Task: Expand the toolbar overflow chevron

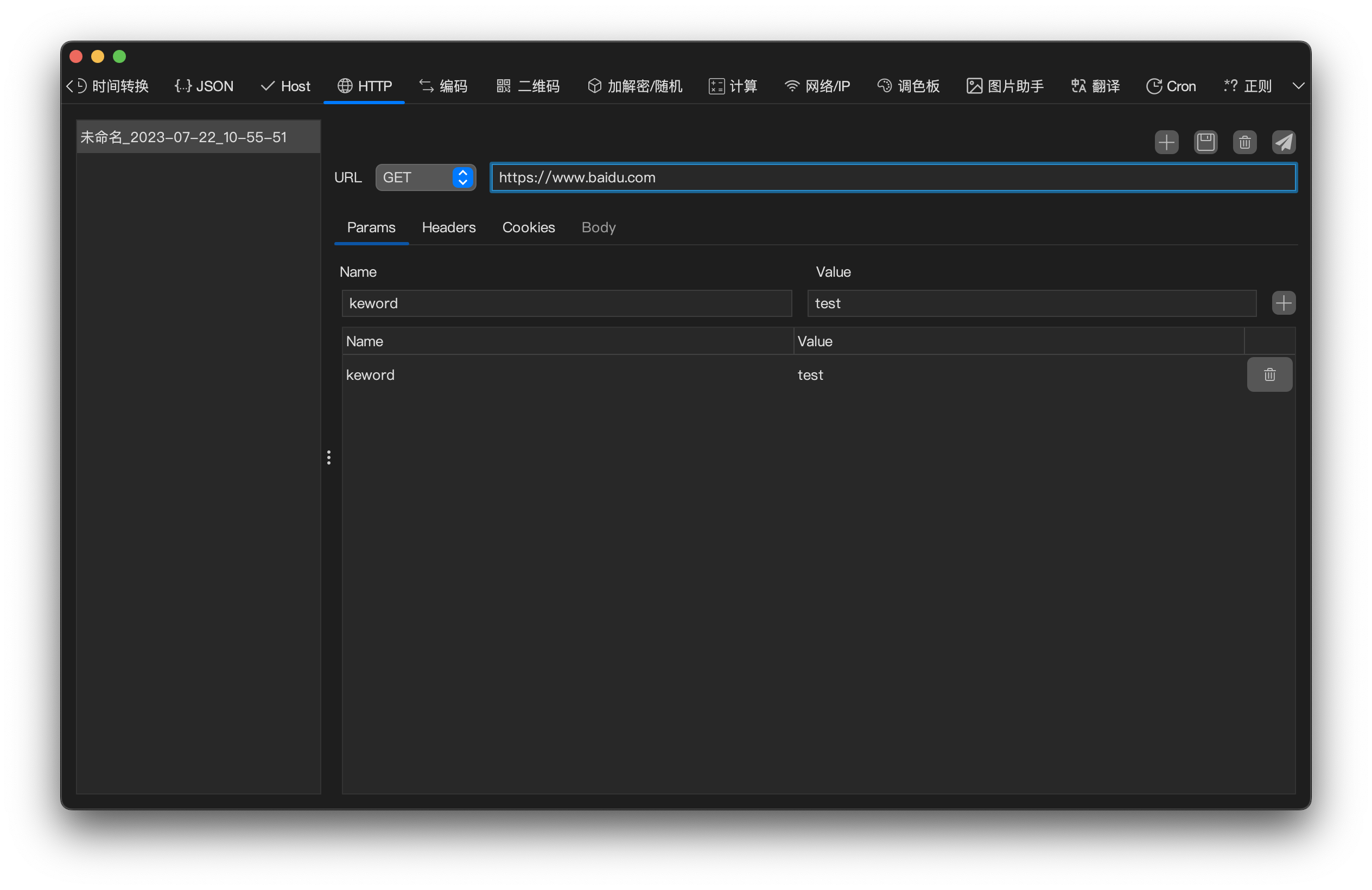Action: click(1298, 86)
